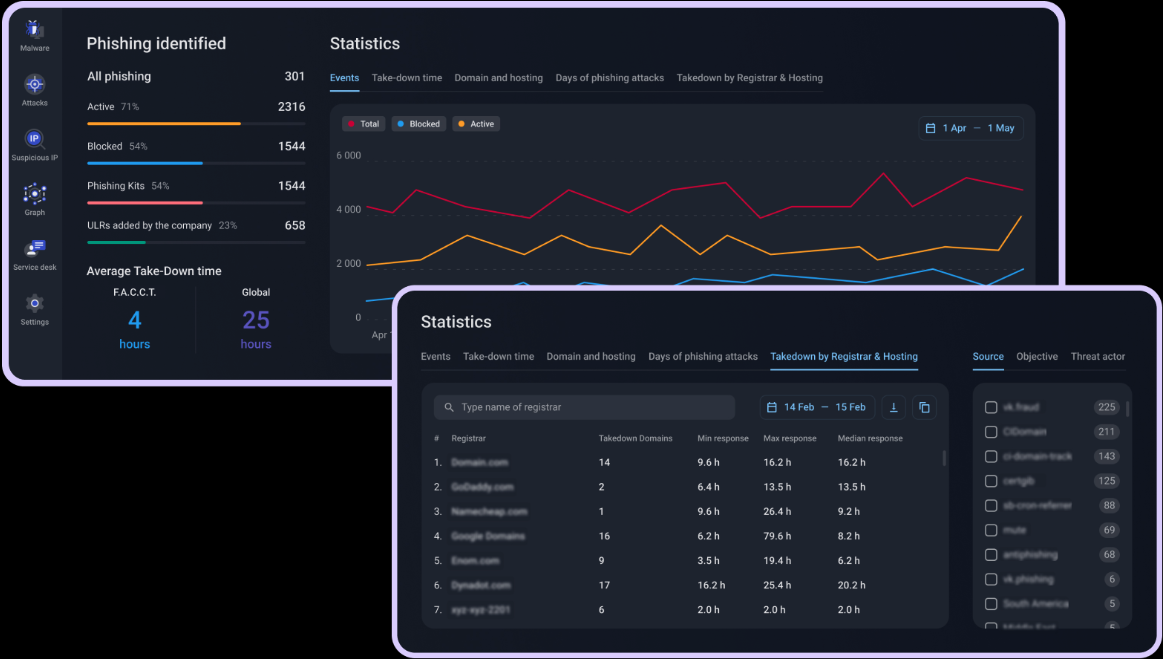1163x659 pixels.
Task: Click the copy icon in registrar toolbar
Action: 924,407
